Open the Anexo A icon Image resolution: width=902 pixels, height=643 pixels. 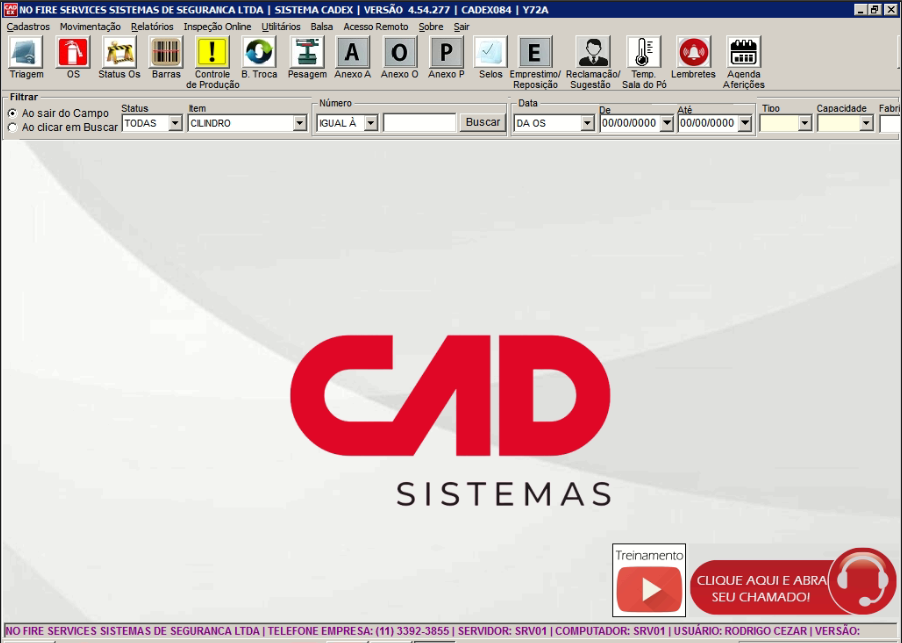coord(353,52)
